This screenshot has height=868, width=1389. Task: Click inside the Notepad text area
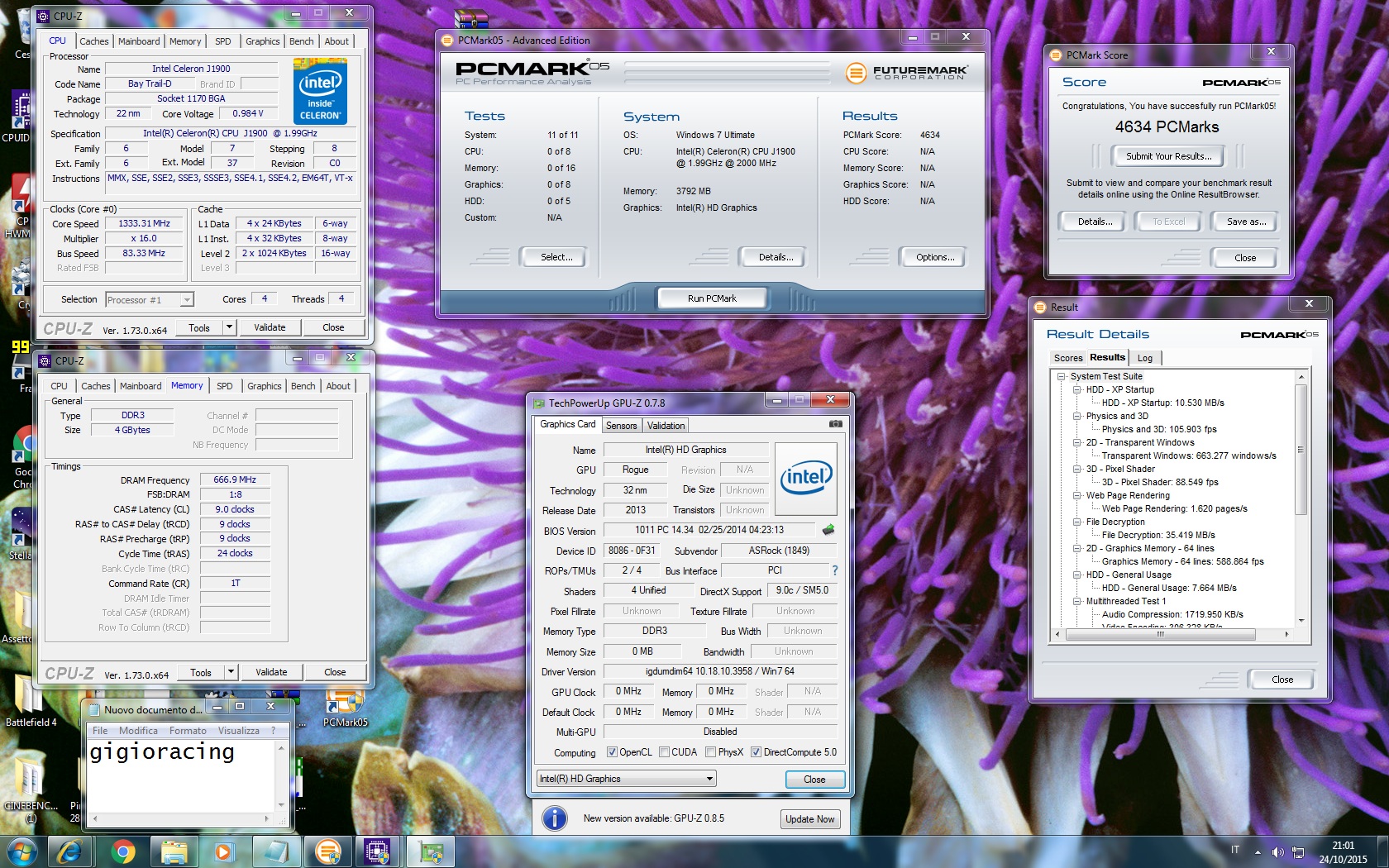click(x=181, y=775)
